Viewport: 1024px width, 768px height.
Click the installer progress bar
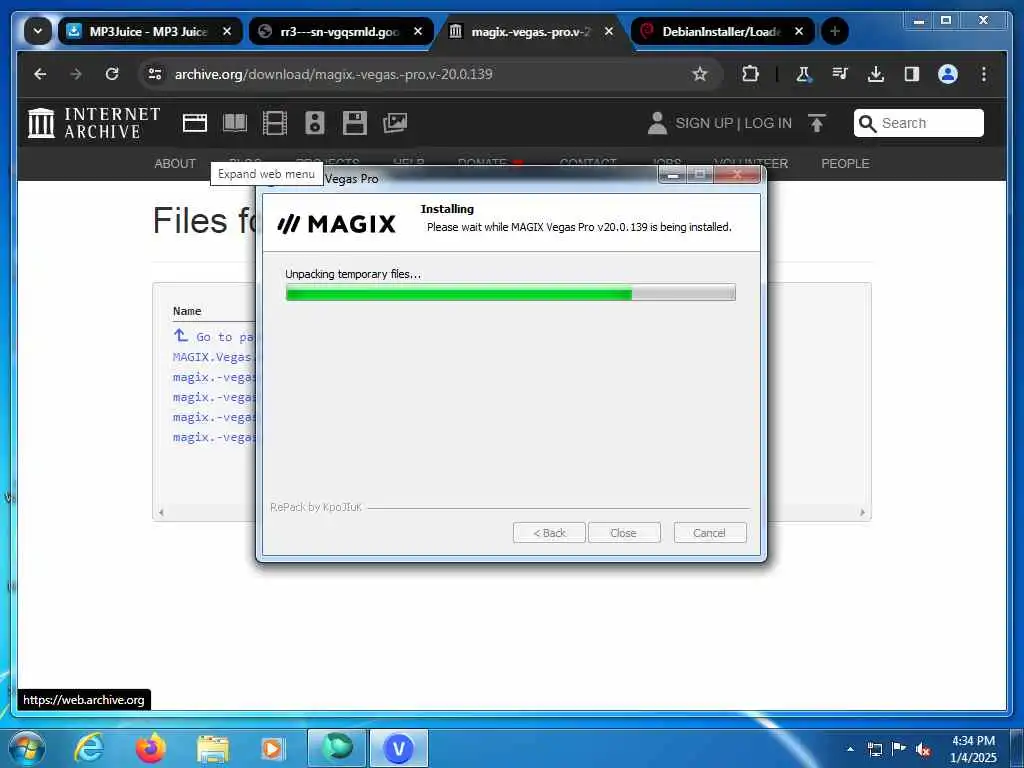tap(511, 293)
